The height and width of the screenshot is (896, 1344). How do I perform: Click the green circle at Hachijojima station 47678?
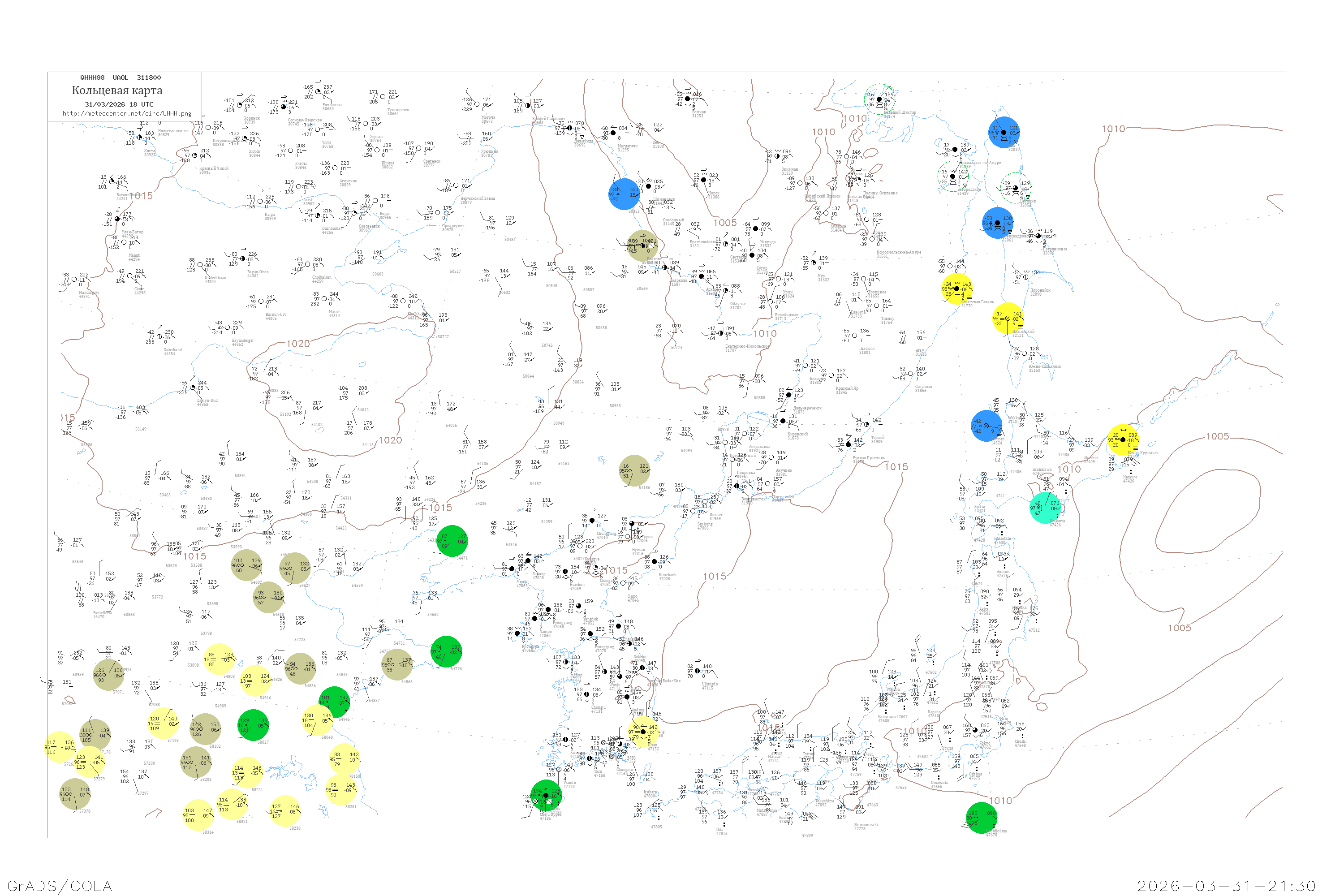click(x=982, y=818)
